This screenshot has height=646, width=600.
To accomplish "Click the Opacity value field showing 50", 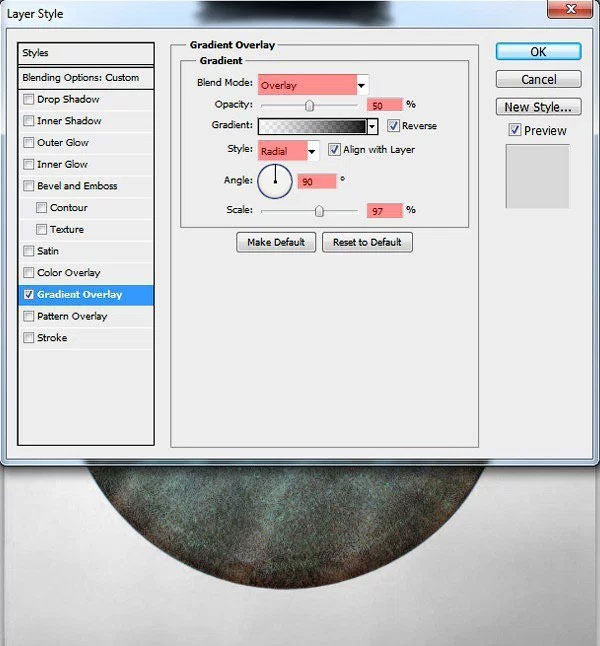I will 384,105.
